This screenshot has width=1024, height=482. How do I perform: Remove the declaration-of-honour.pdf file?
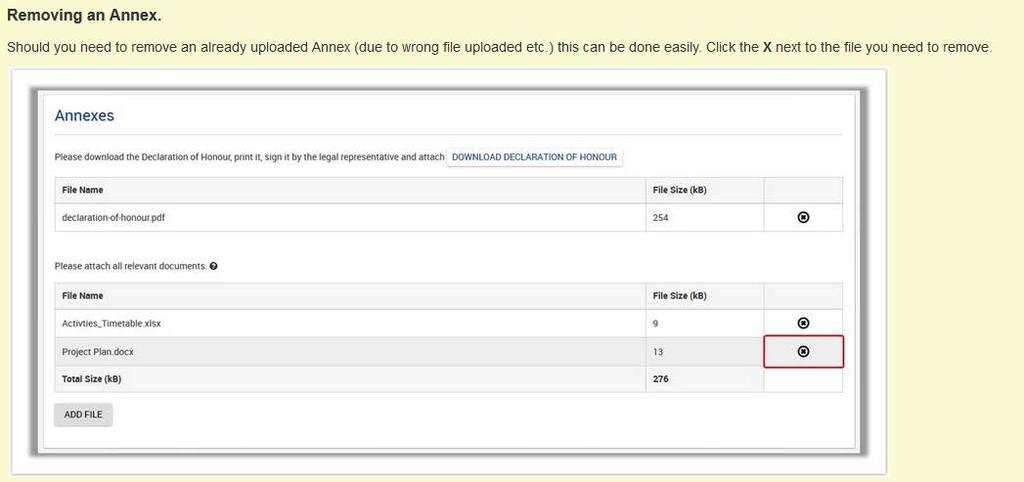click(x=803, y=217)
